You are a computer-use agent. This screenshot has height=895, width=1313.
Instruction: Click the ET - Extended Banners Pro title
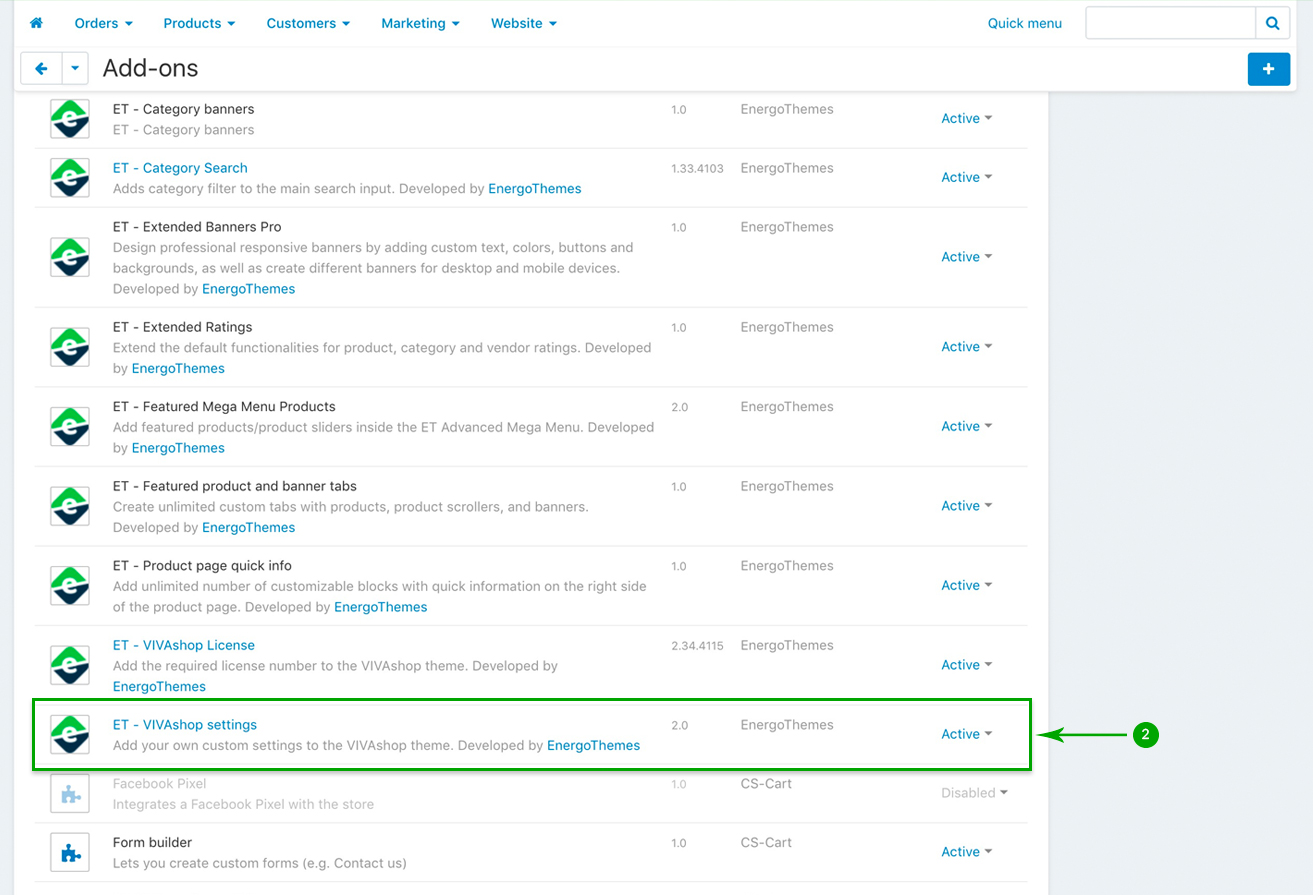pos(197,227)
